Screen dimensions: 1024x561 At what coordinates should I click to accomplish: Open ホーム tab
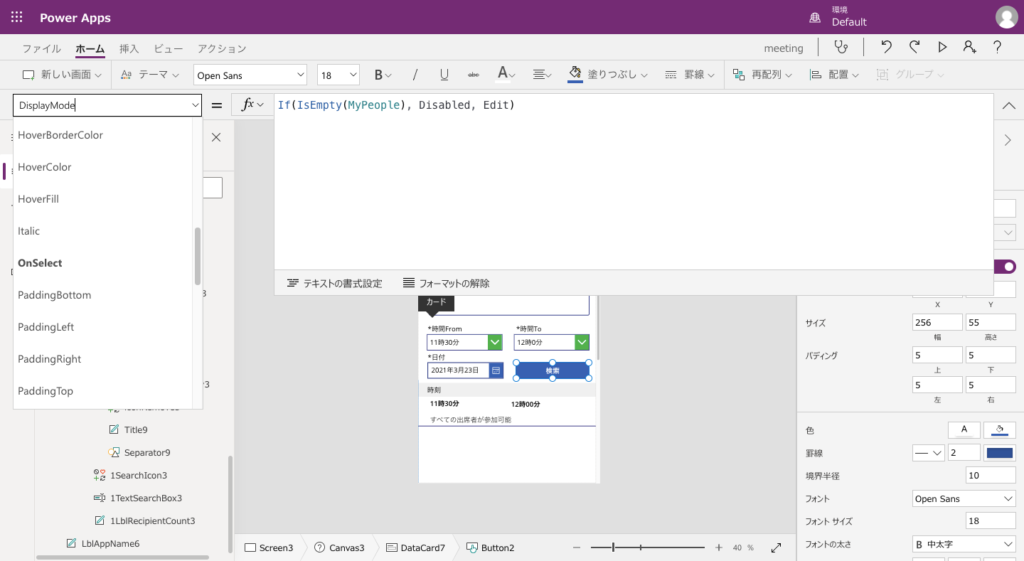(90, 48)
